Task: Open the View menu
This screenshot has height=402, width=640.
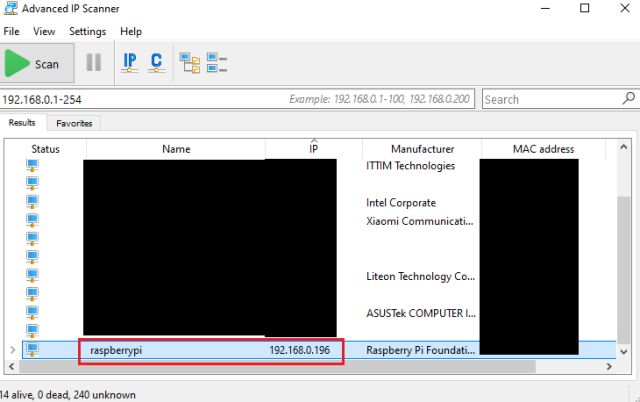Action: coord(44,31)
